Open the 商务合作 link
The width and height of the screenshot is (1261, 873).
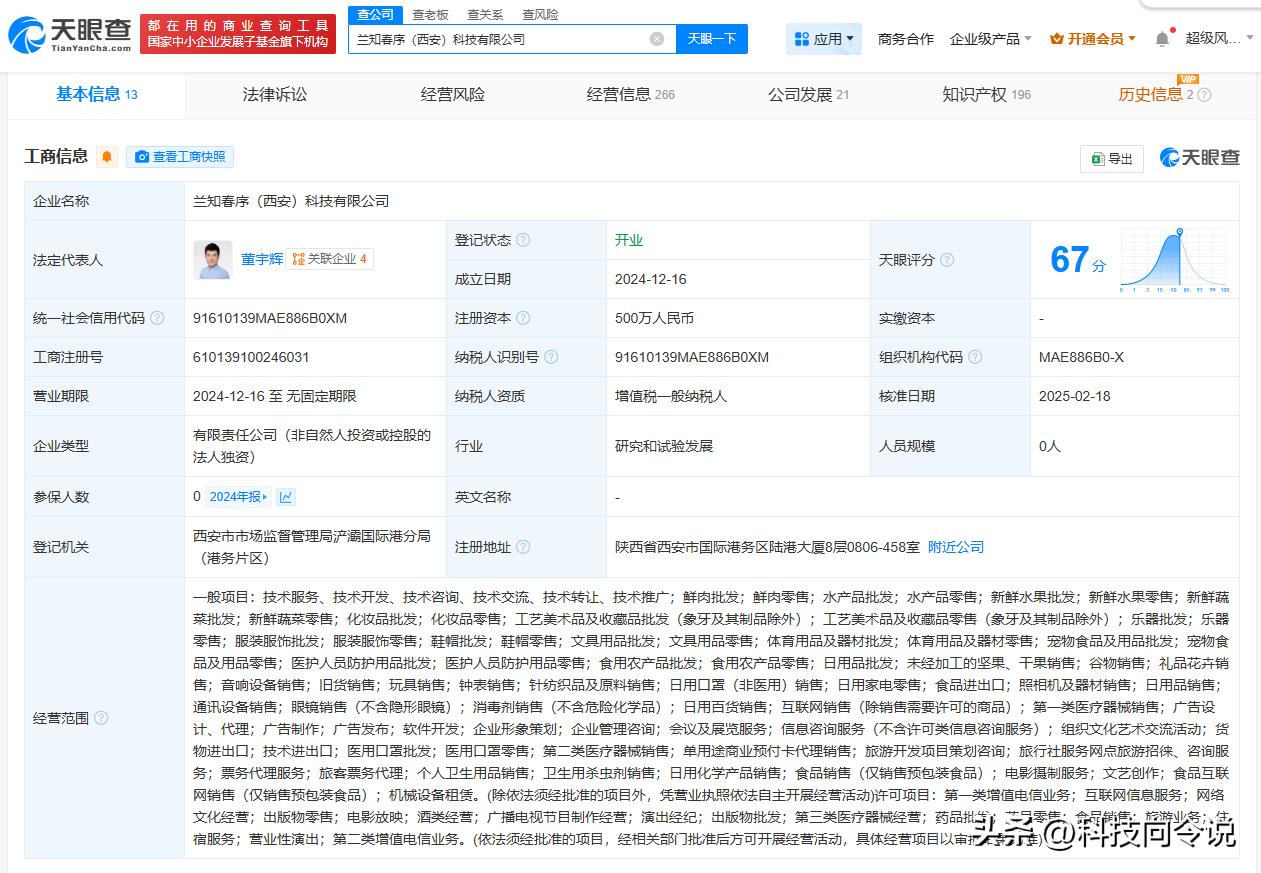click(x=906, y=39)
